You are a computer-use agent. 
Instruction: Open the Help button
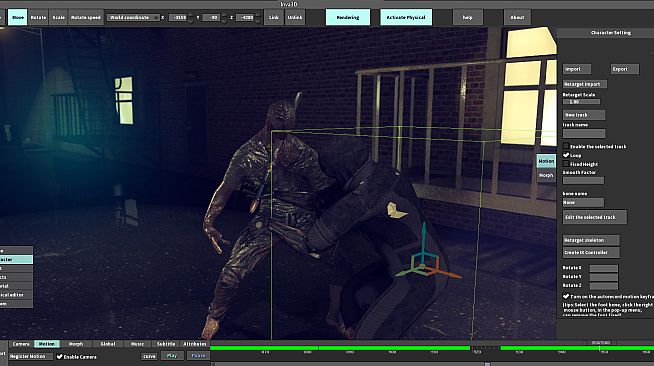pos(468,18)
